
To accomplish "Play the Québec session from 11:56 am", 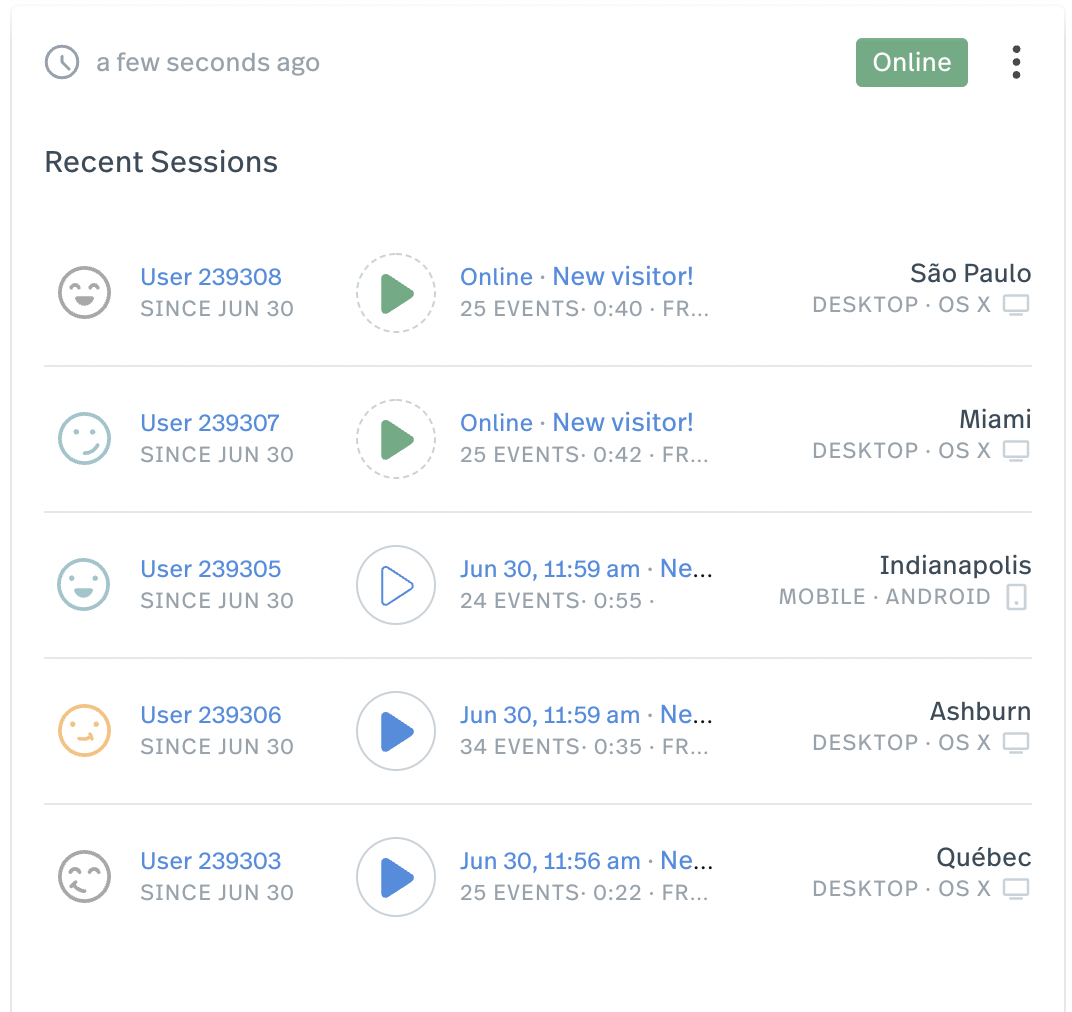I will [396, 877].
